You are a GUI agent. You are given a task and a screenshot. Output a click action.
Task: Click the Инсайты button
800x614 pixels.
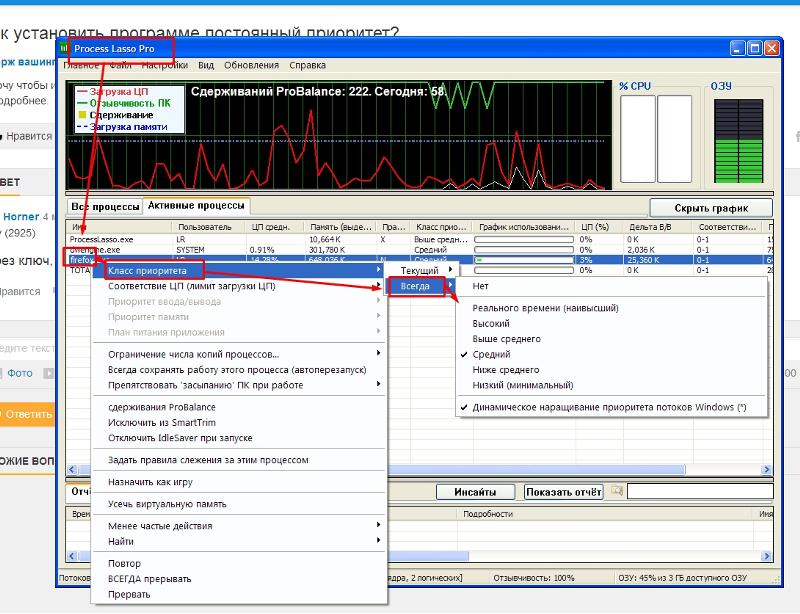[x=475, y=492]
